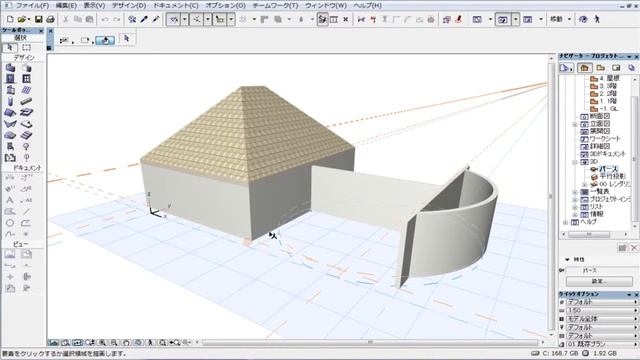
Task: Click the Save floppy disk icon
Action: tap(38, 19)
